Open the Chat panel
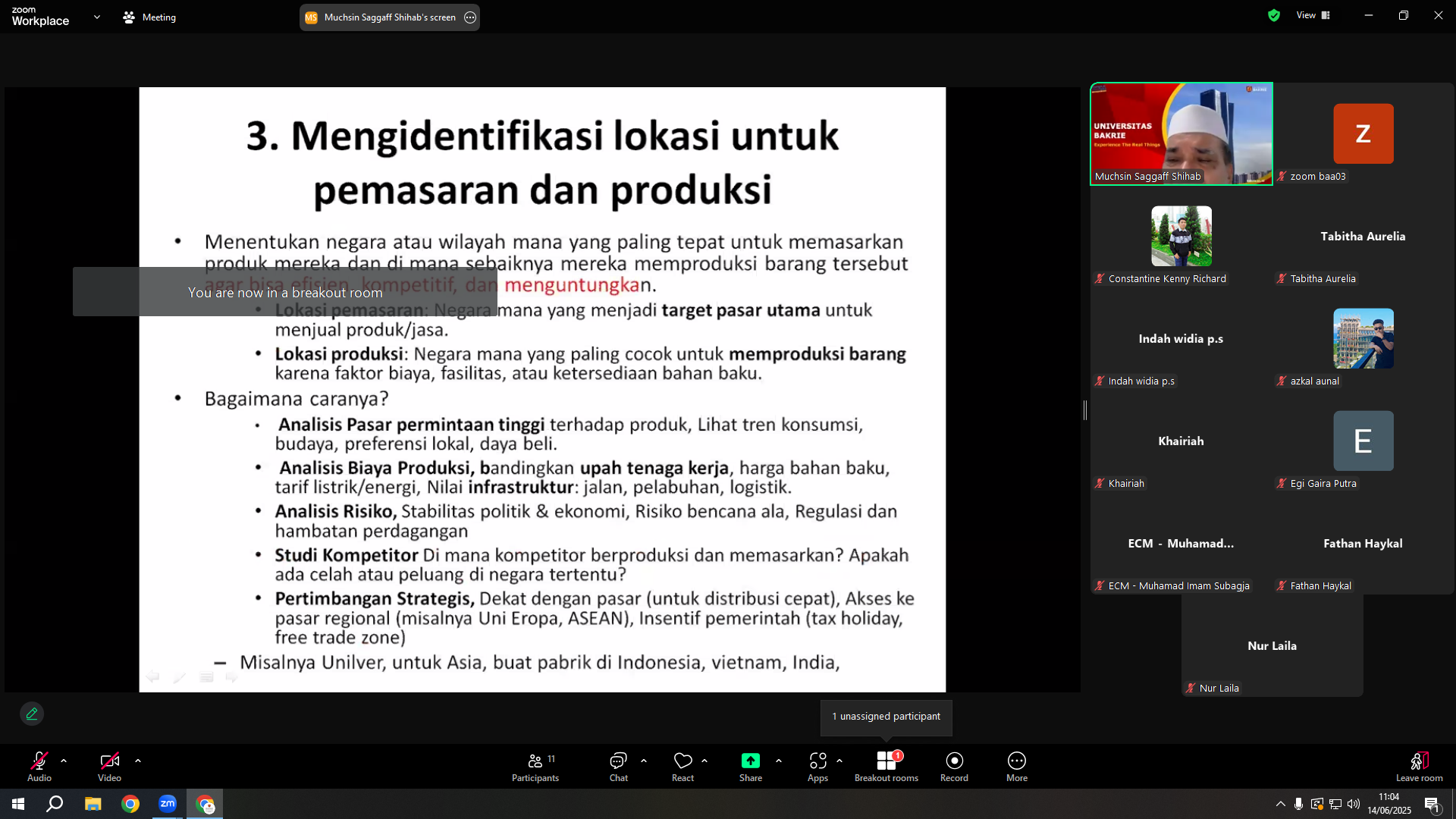 [x=619, y=766]
